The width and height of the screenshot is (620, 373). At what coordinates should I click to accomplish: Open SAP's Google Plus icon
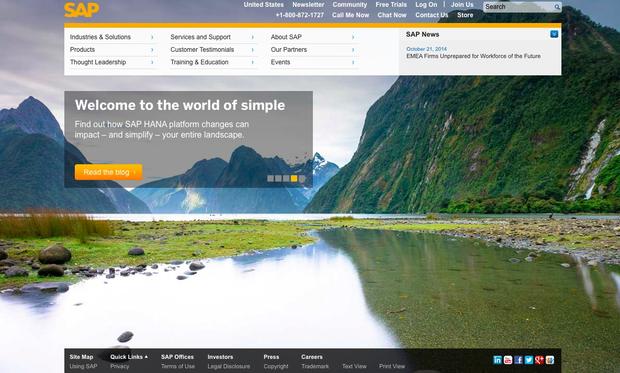[539, 360]
